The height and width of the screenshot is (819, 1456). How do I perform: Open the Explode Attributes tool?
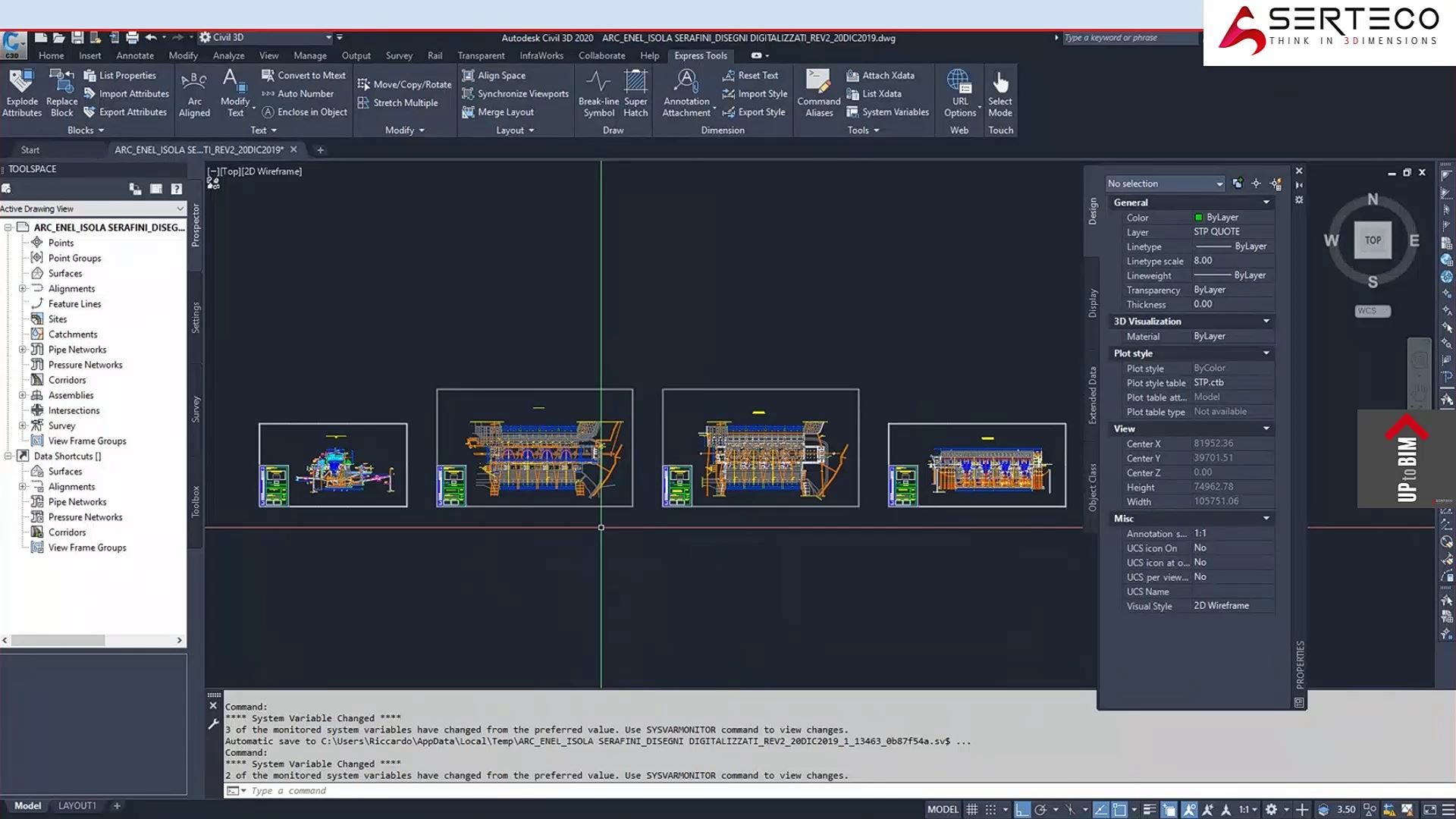(22, 93)
